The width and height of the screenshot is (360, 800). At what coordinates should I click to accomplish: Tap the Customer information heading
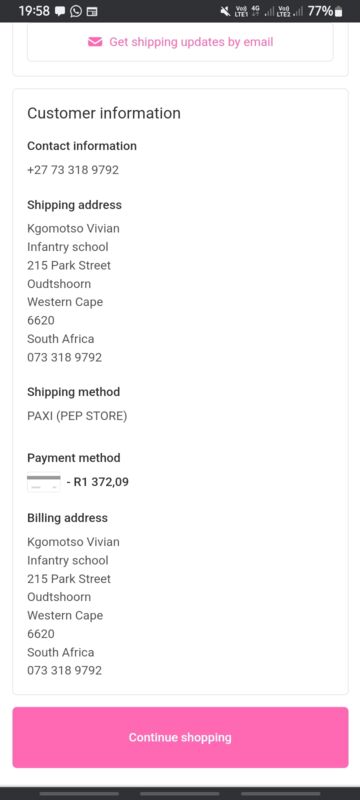point(104,113)
